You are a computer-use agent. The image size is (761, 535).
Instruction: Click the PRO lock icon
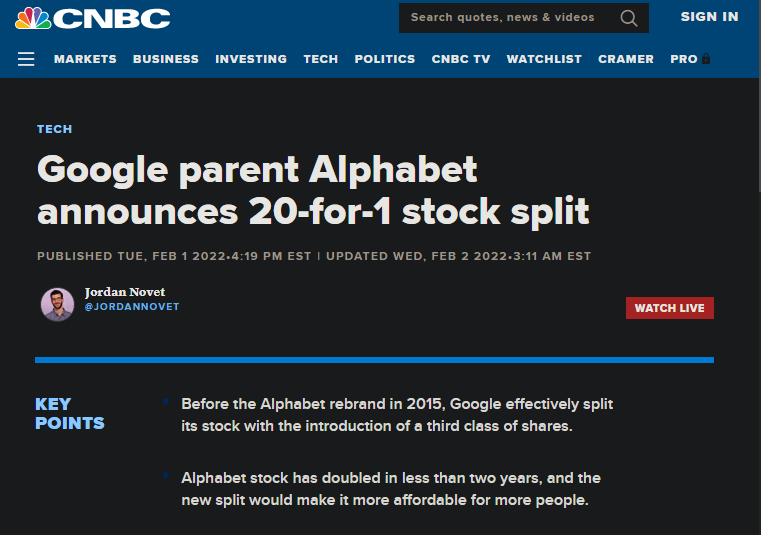706,59
